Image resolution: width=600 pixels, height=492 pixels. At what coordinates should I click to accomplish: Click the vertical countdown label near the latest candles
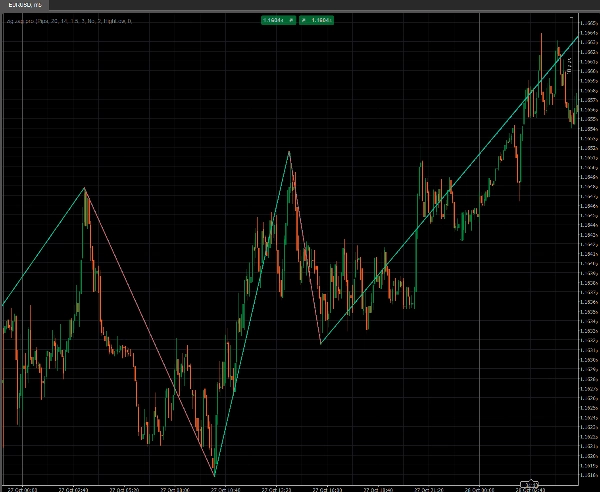(569, 66)
